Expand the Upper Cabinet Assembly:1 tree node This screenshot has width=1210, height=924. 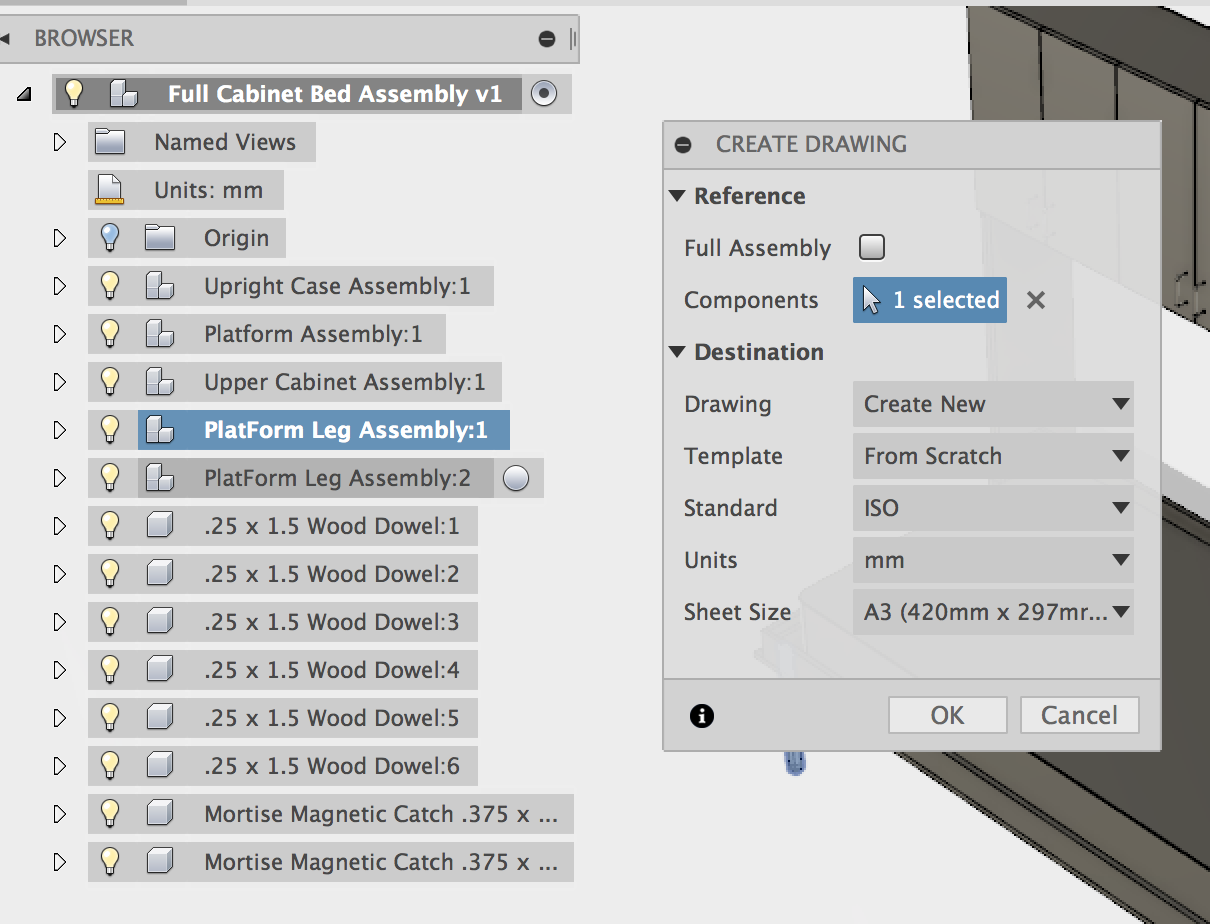(59, 381)
